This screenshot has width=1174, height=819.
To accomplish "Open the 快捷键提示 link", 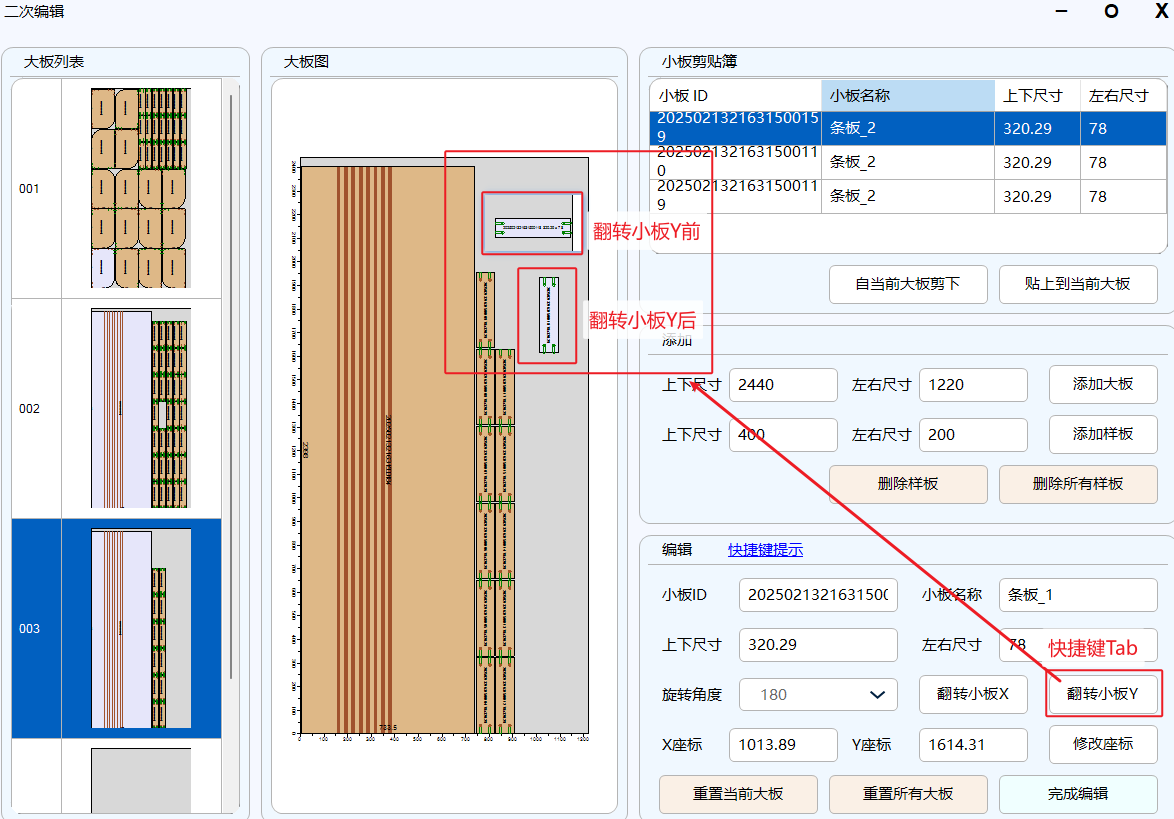I will tap(765, 550).
